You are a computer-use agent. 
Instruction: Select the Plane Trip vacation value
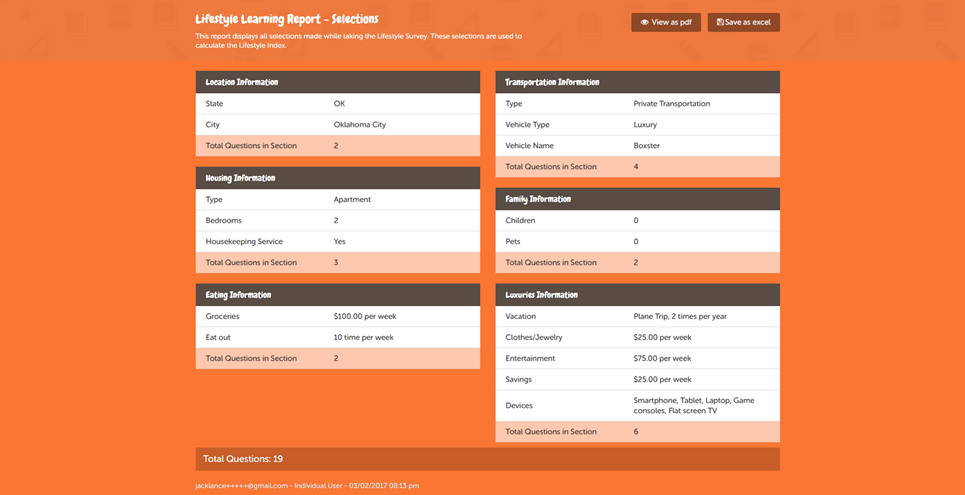point(680,316)
